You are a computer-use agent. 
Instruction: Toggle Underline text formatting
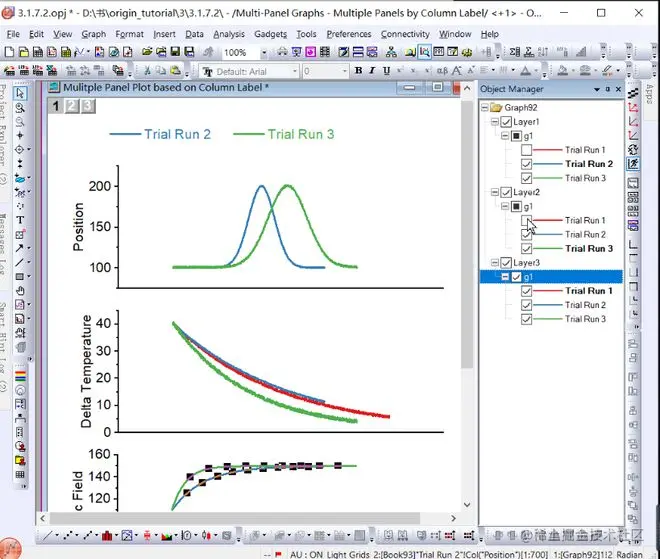coord(386,71)
